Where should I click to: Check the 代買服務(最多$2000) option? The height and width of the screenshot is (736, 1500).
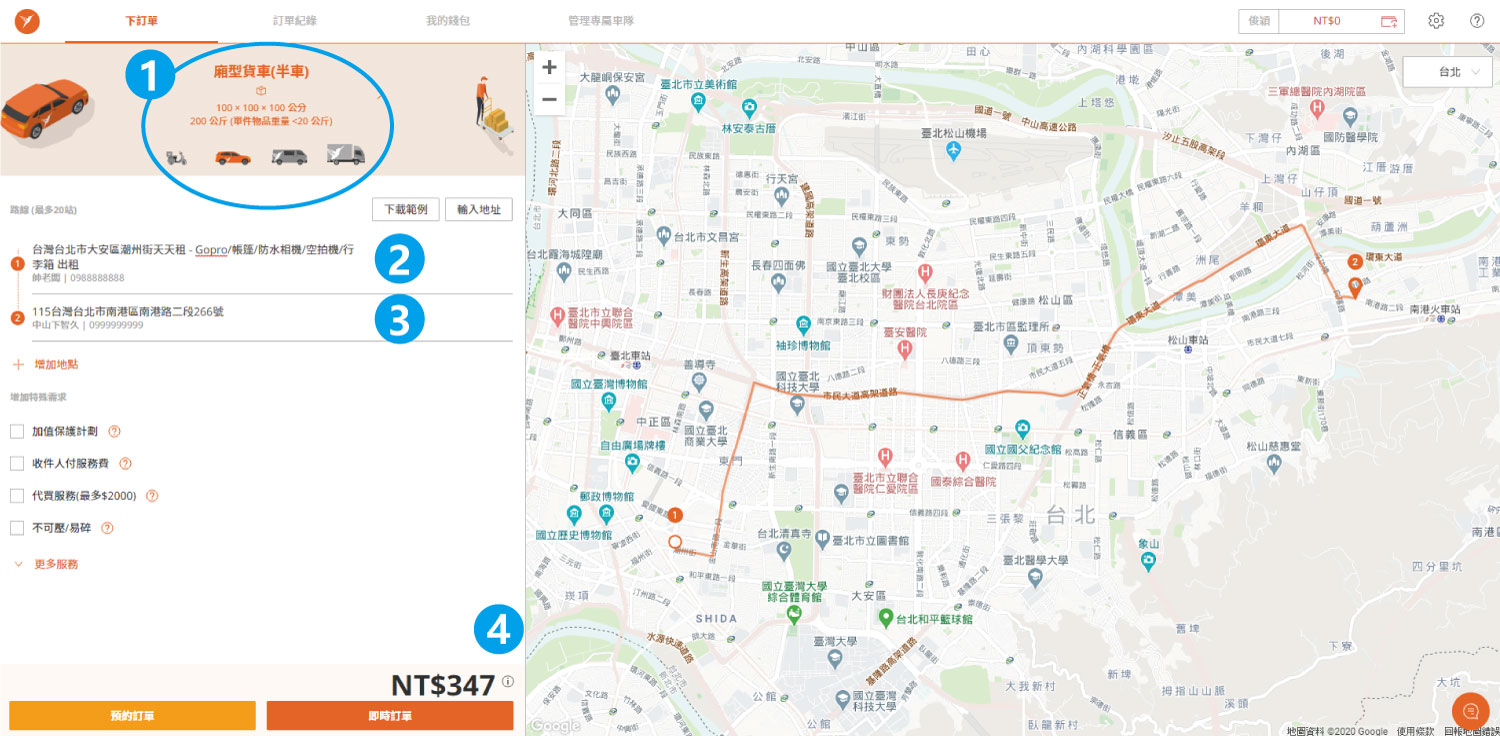[17, 496]
